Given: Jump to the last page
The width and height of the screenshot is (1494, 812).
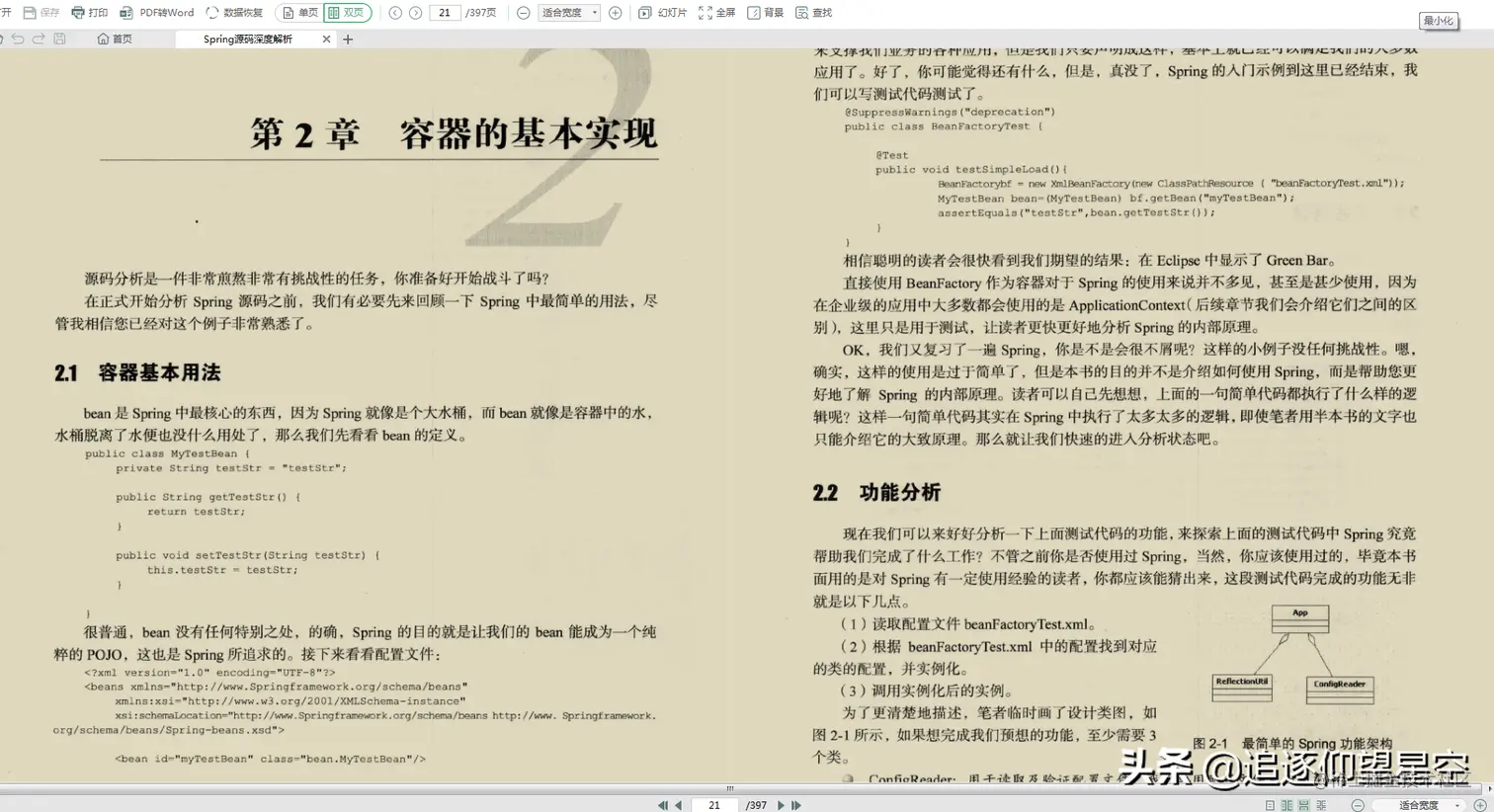Looking at the screenshot, I should tap(796, 805).
